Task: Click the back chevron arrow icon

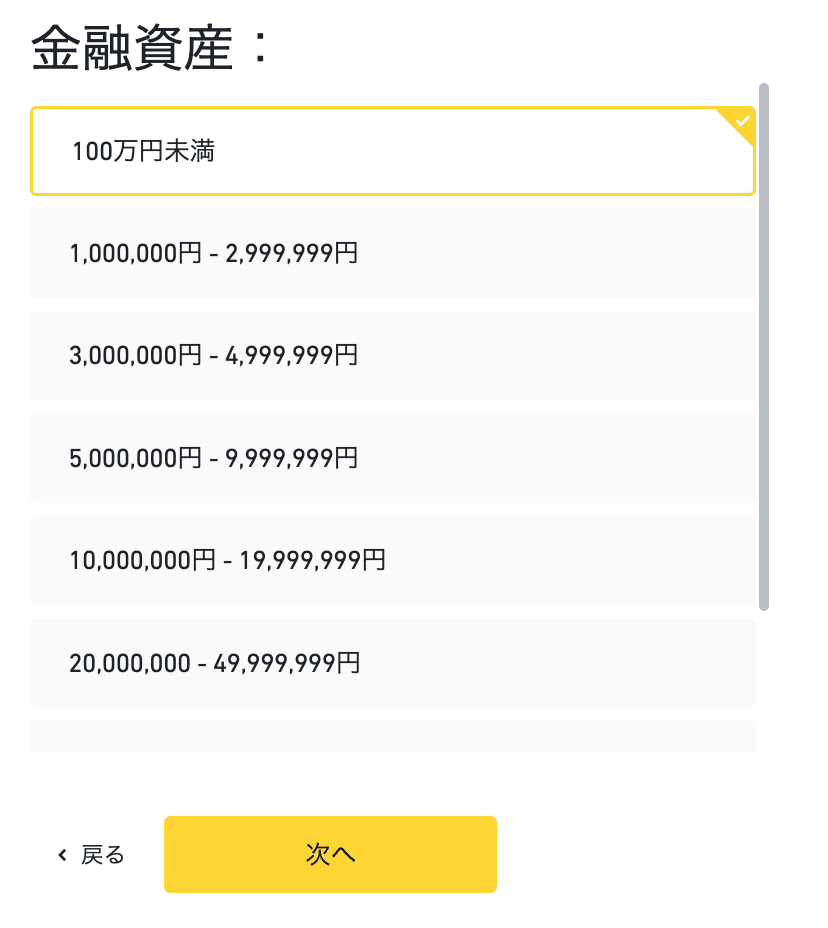Action: pos(62,855)
